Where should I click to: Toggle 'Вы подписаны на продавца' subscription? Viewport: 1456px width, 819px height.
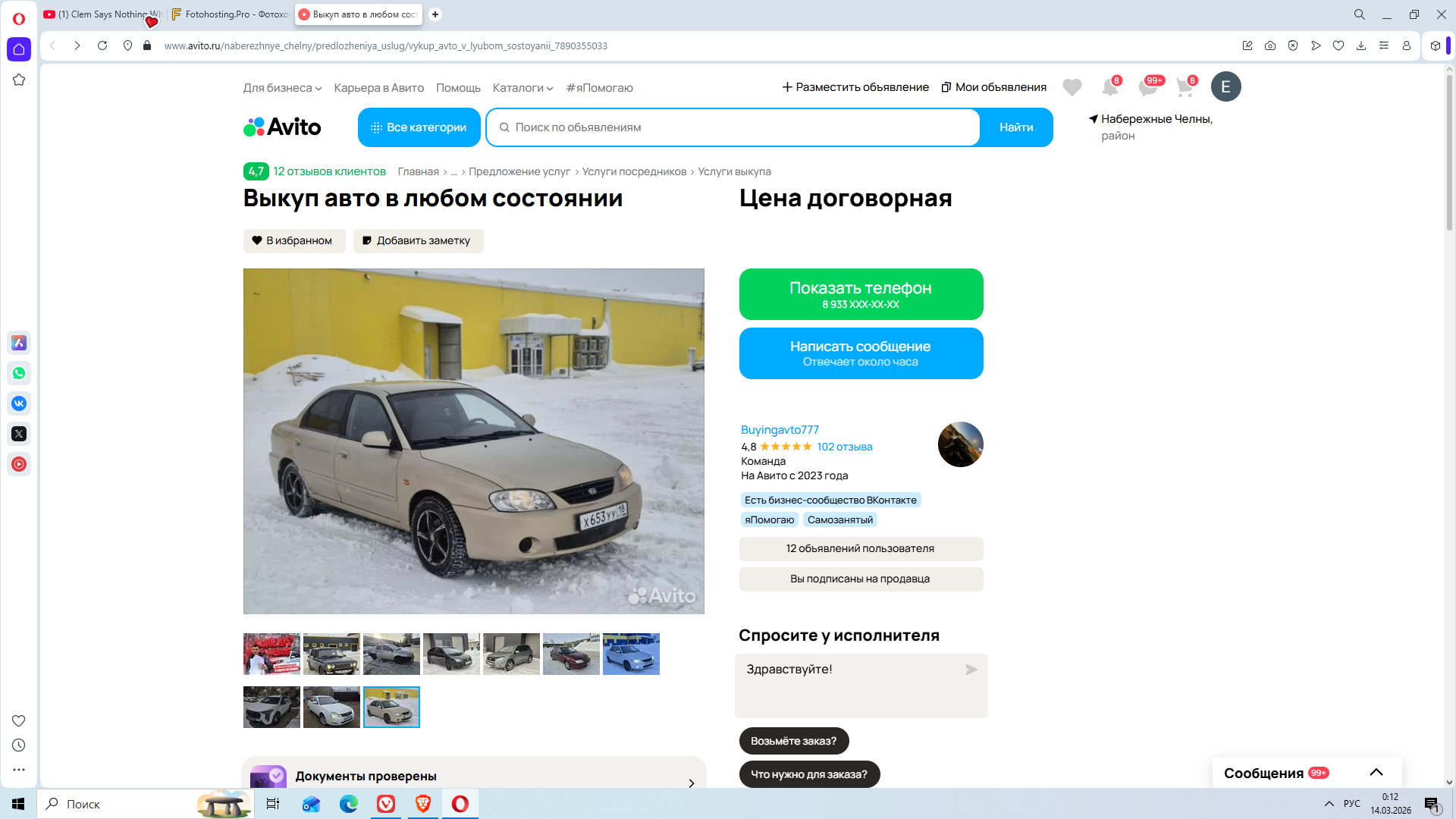861,579
